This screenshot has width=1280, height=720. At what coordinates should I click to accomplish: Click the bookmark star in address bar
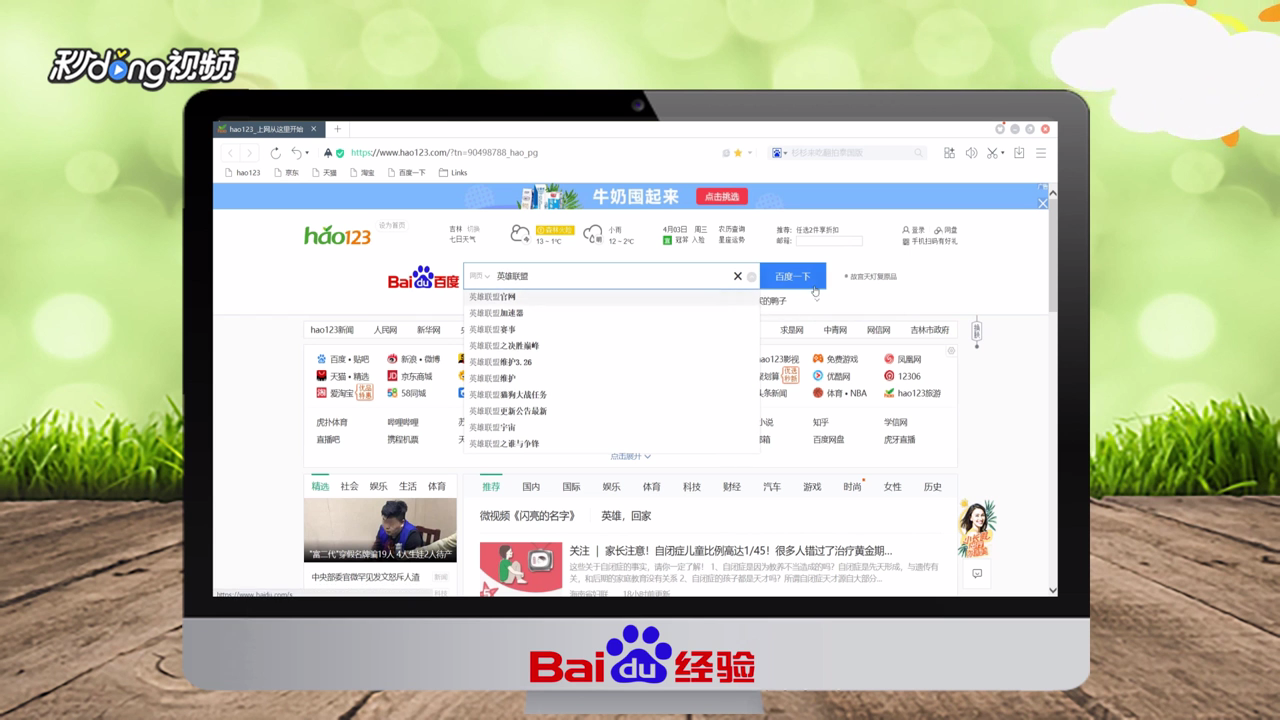tap(738, 153)
